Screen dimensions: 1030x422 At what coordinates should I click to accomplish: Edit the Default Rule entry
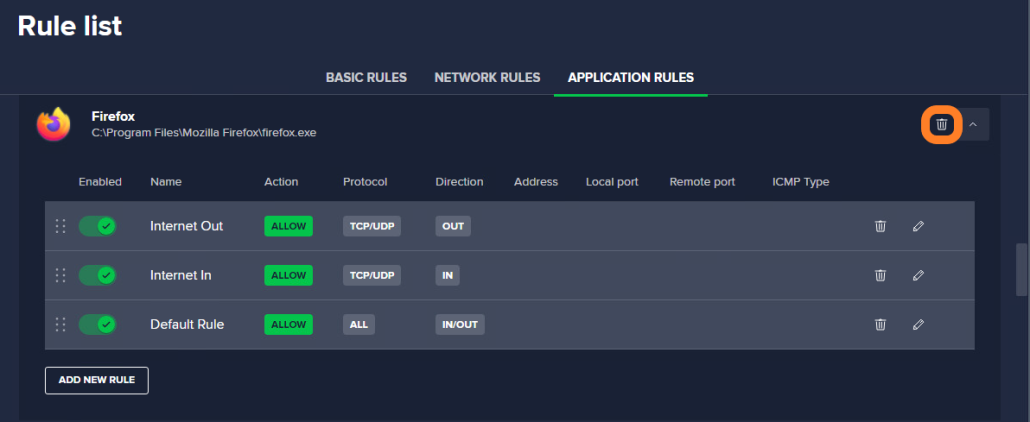918,324
